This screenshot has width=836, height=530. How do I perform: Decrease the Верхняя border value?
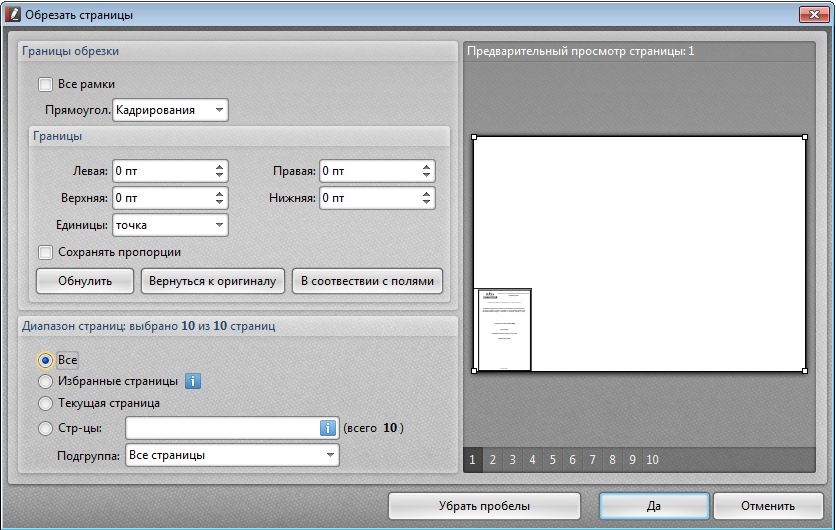coord(219,202)
